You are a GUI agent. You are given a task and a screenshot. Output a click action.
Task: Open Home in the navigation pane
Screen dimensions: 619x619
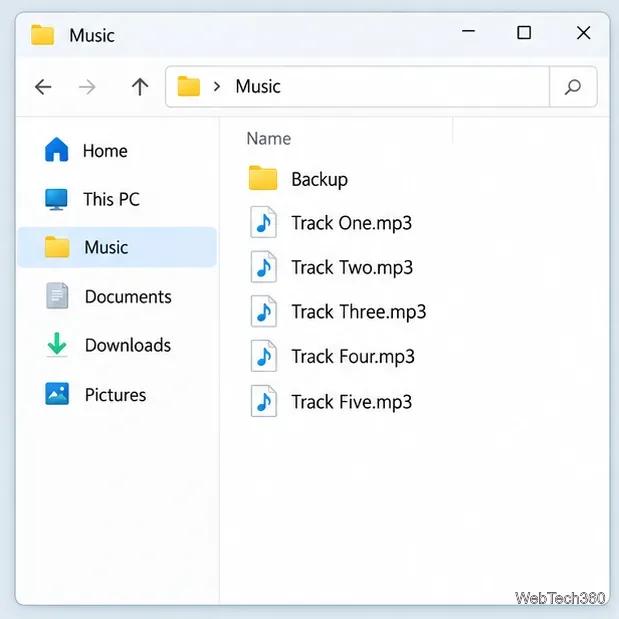(x=105, y=151)
